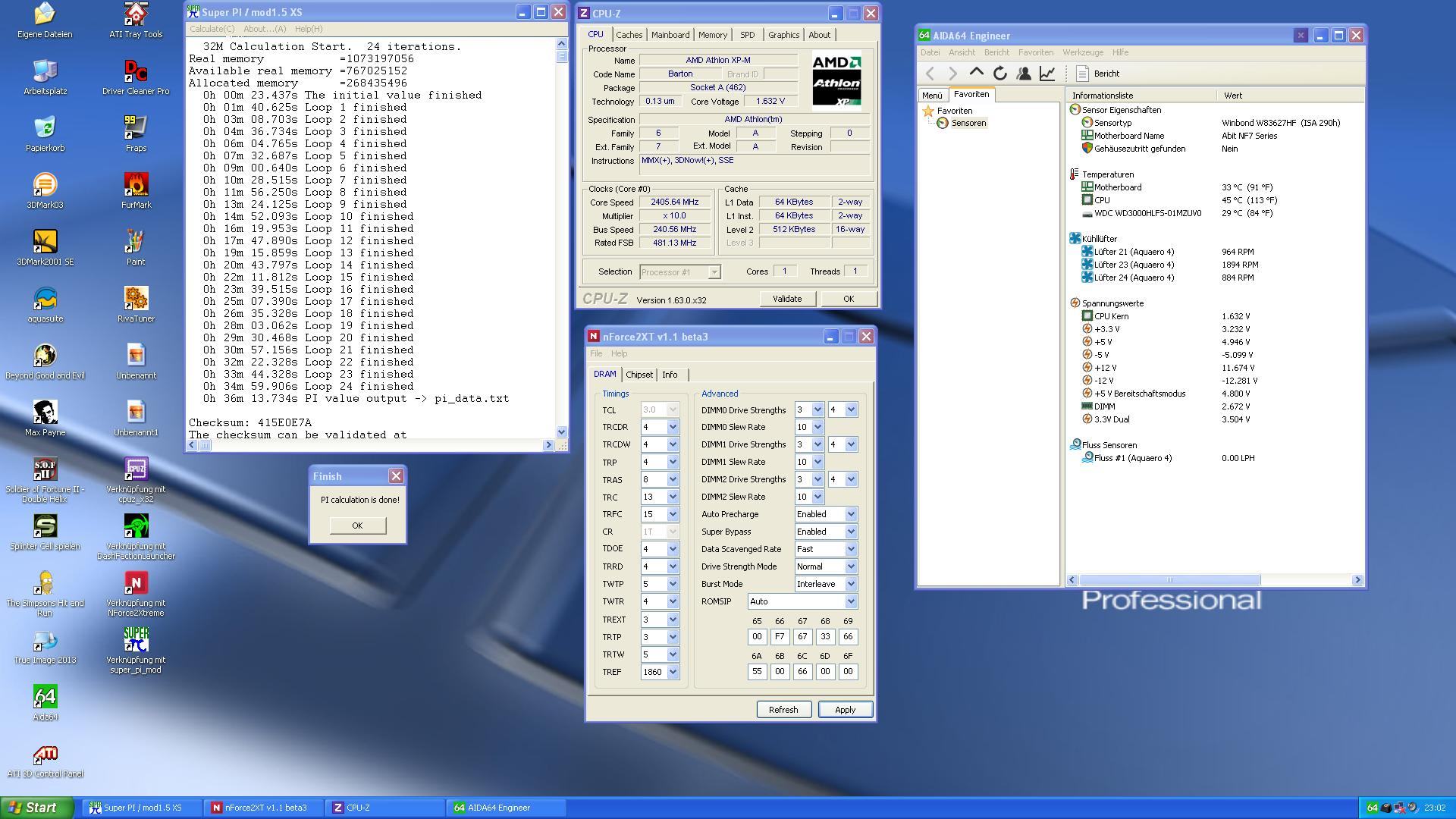
Task: Click the nForce2XT icon in taskbar
Action: (265, 807)
